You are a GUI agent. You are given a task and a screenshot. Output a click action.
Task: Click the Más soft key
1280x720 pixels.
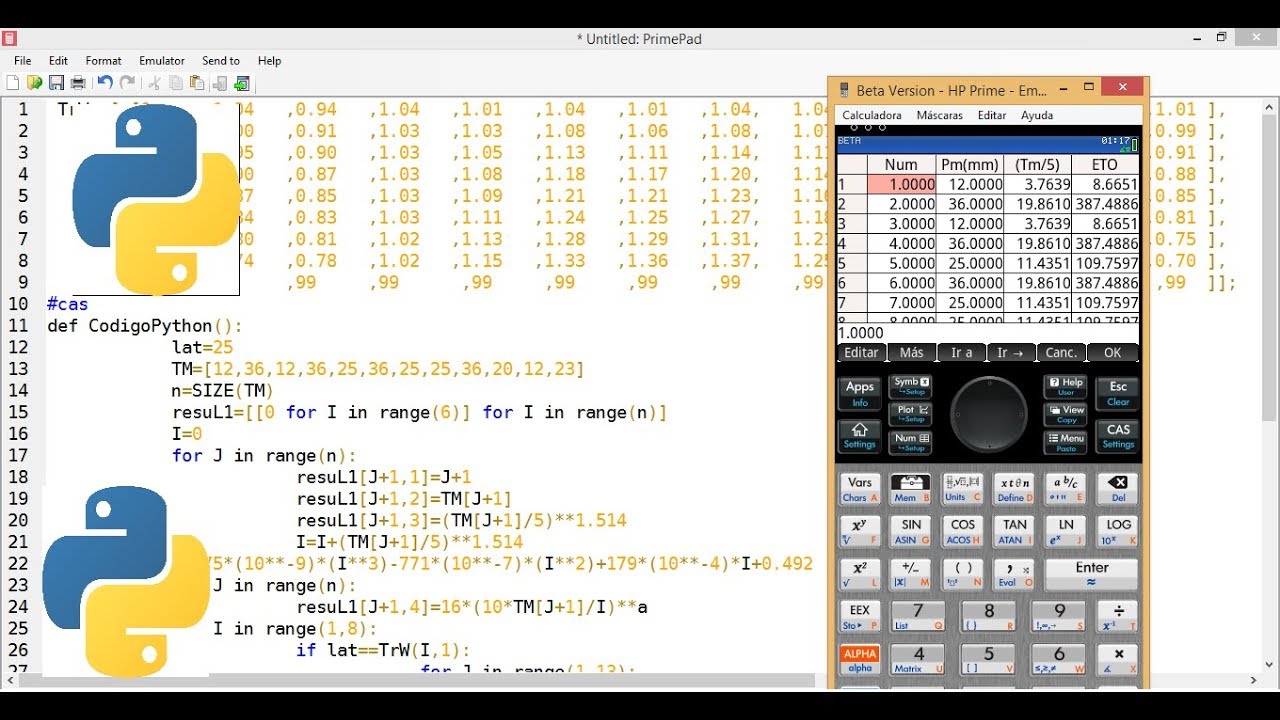911,352
